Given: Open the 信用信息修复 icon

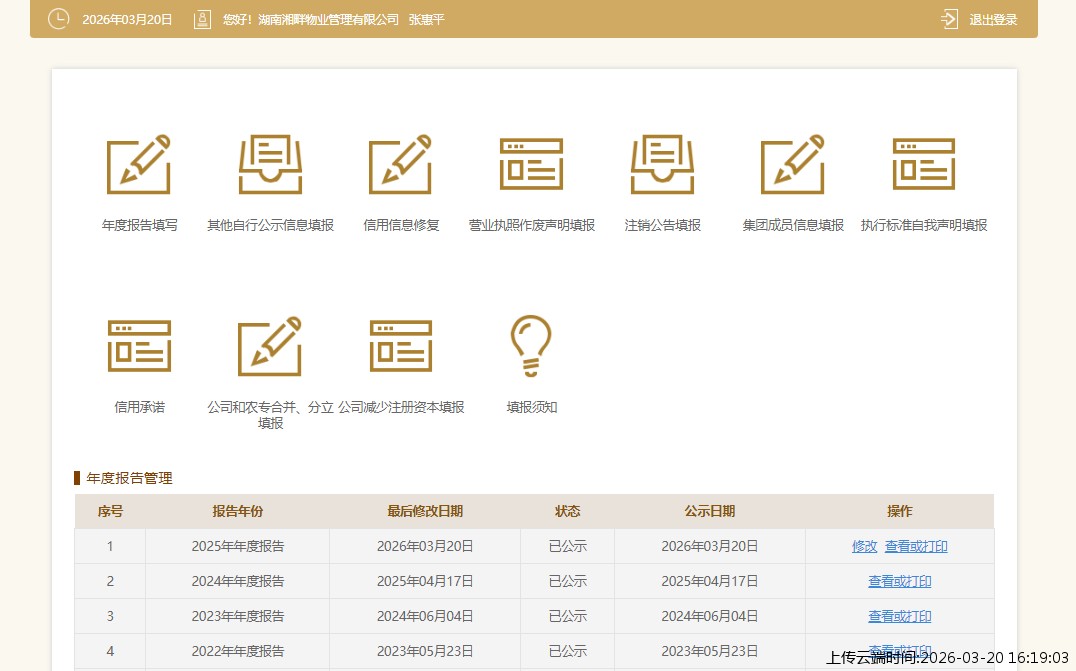Looking at the screenshot, I should point(400,165).
